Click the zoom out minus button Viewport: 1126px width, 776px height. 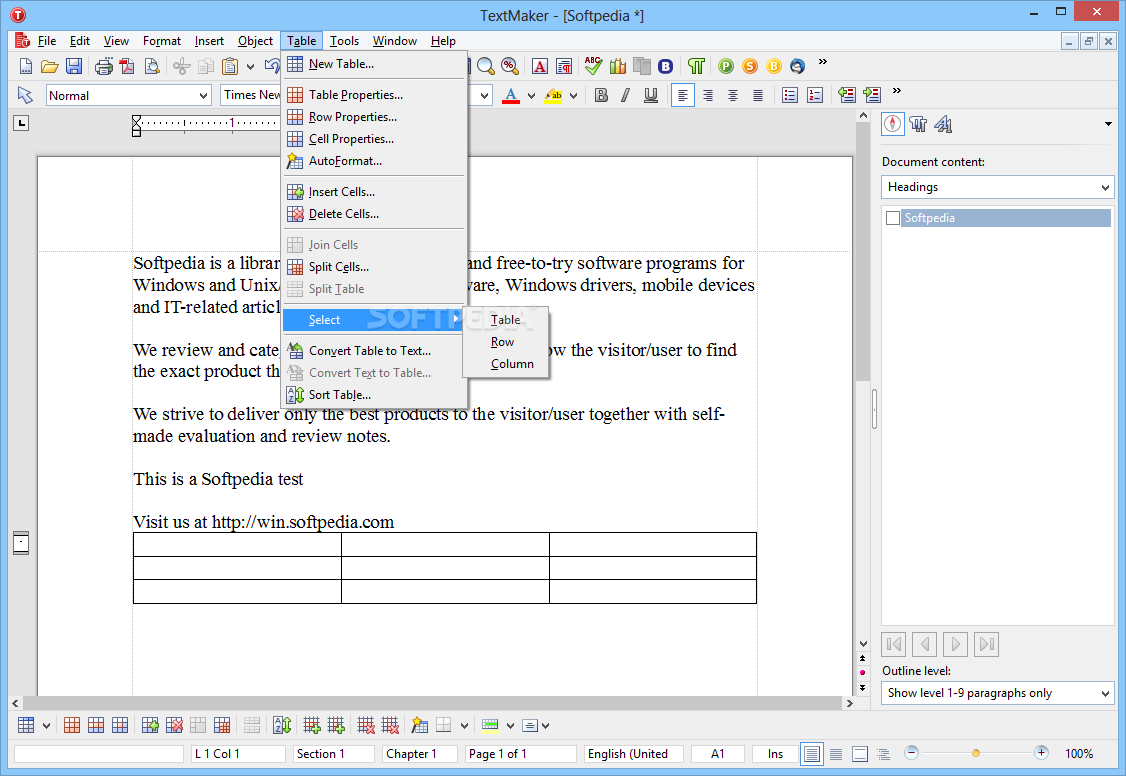tap(911, 752)
